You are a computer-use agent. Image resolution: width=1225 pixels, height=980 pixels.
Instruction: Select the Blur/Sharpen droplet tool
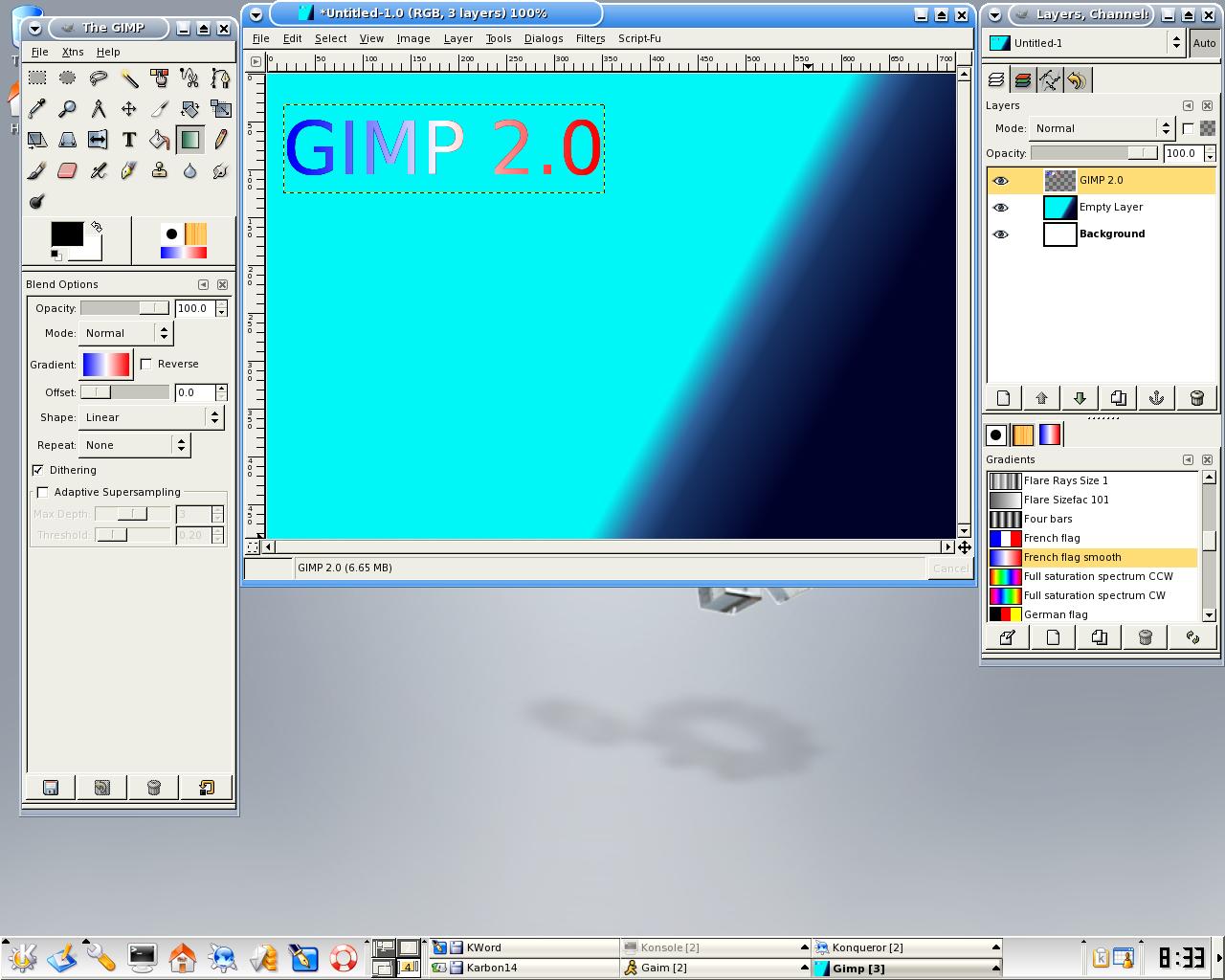[190, 170]
